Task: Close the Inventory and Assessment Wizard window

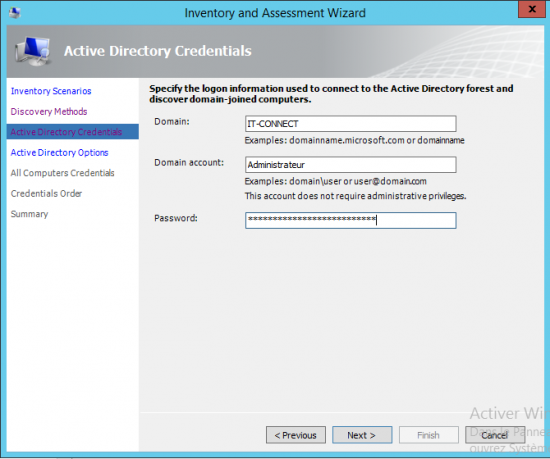Action: (532, 9)
